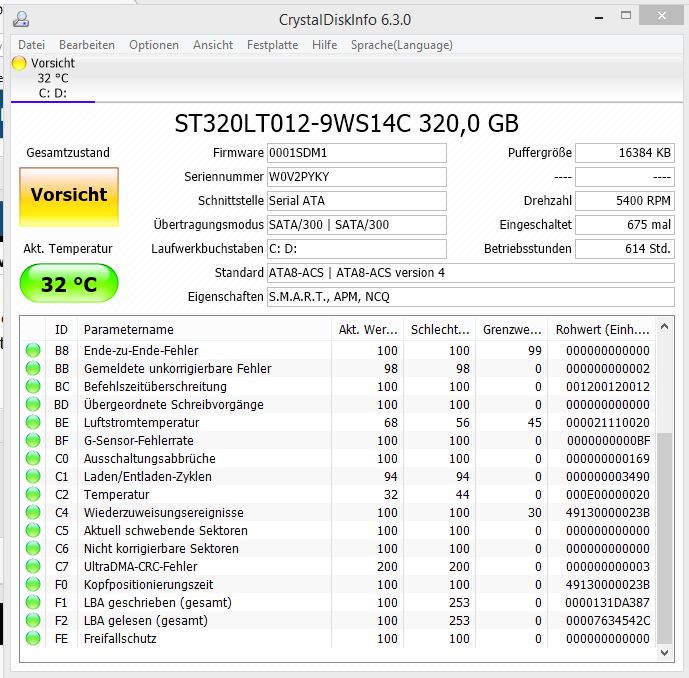Close the CrystalDiskInfo window
The height and width of the screenshot is (678, 689).
click(662, 16)
